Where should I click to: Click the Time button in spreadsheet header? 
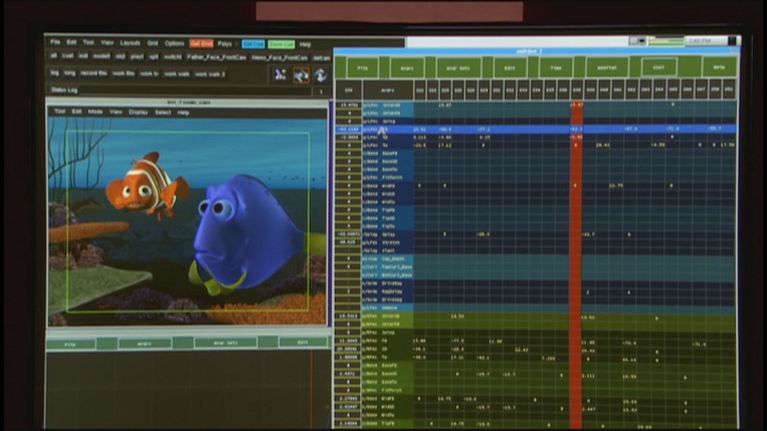coord(556,67)
